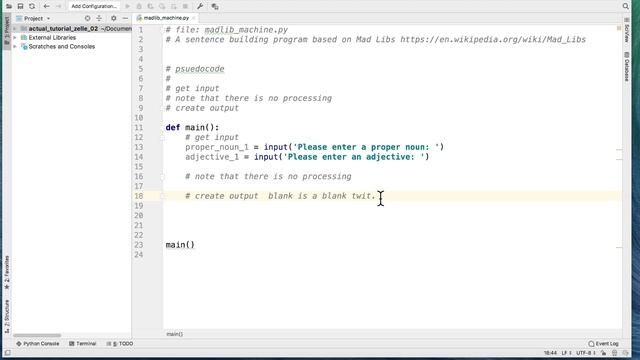Click the Debug bug icon
This screenshot has height=360, width=640.
[x=139, y=6]
